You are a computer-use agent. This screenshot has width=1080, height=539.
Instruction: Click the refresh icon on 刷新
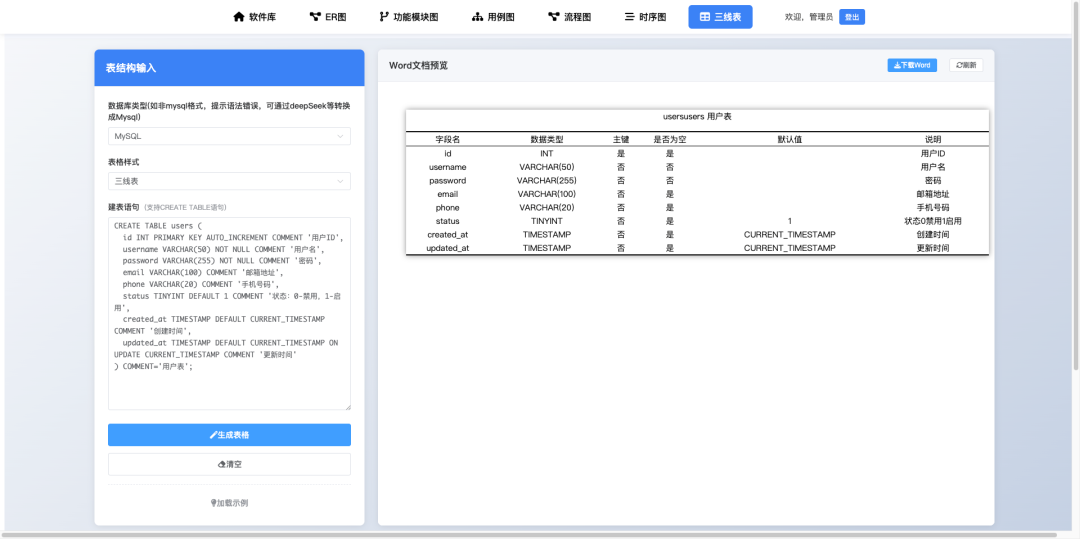[x=959, y=65]
